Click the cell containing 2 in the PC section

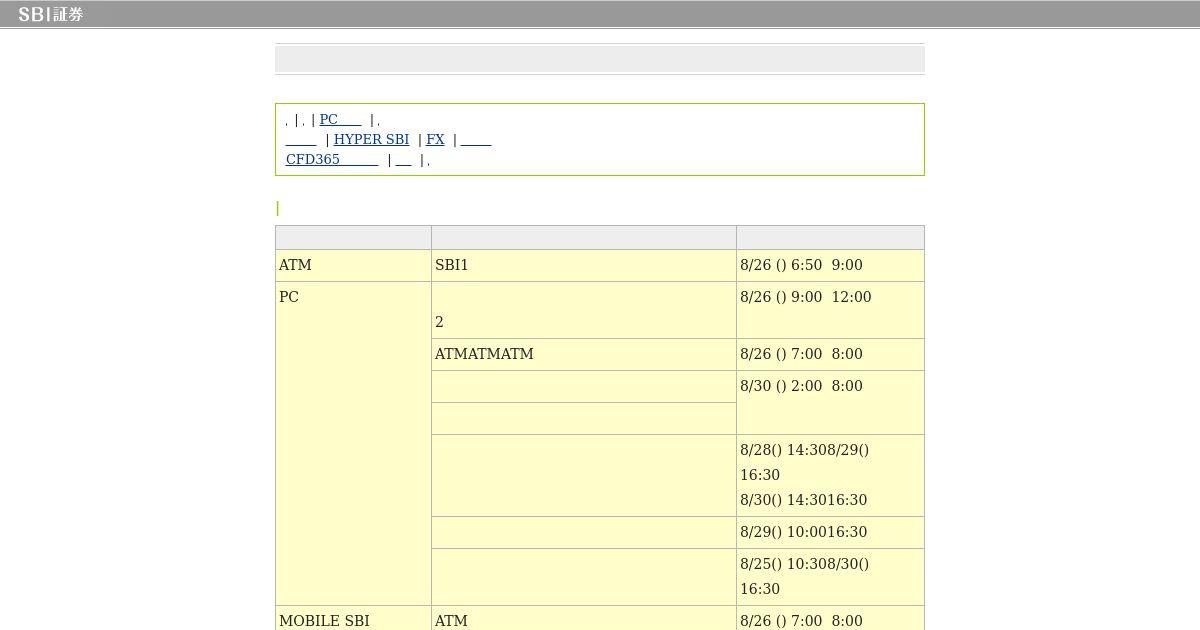(584, 310)
